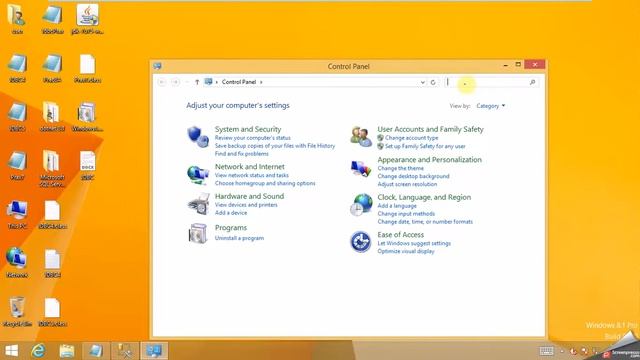The height and width of the screenshot is (360, 640).
Task: Go forward with the Forward arrow
Action: (176, 82)
